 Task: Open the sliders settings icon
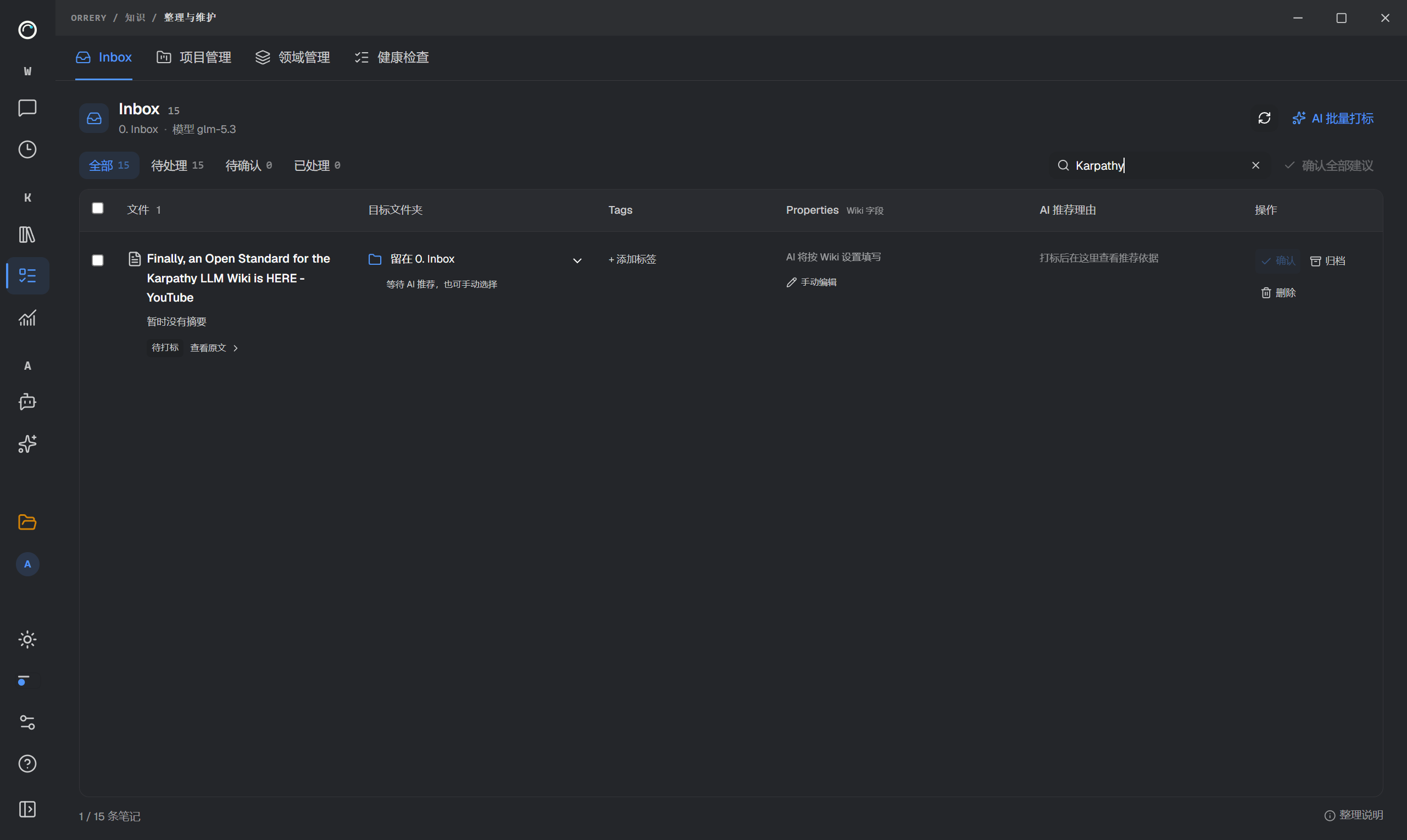tap(27, 722)
